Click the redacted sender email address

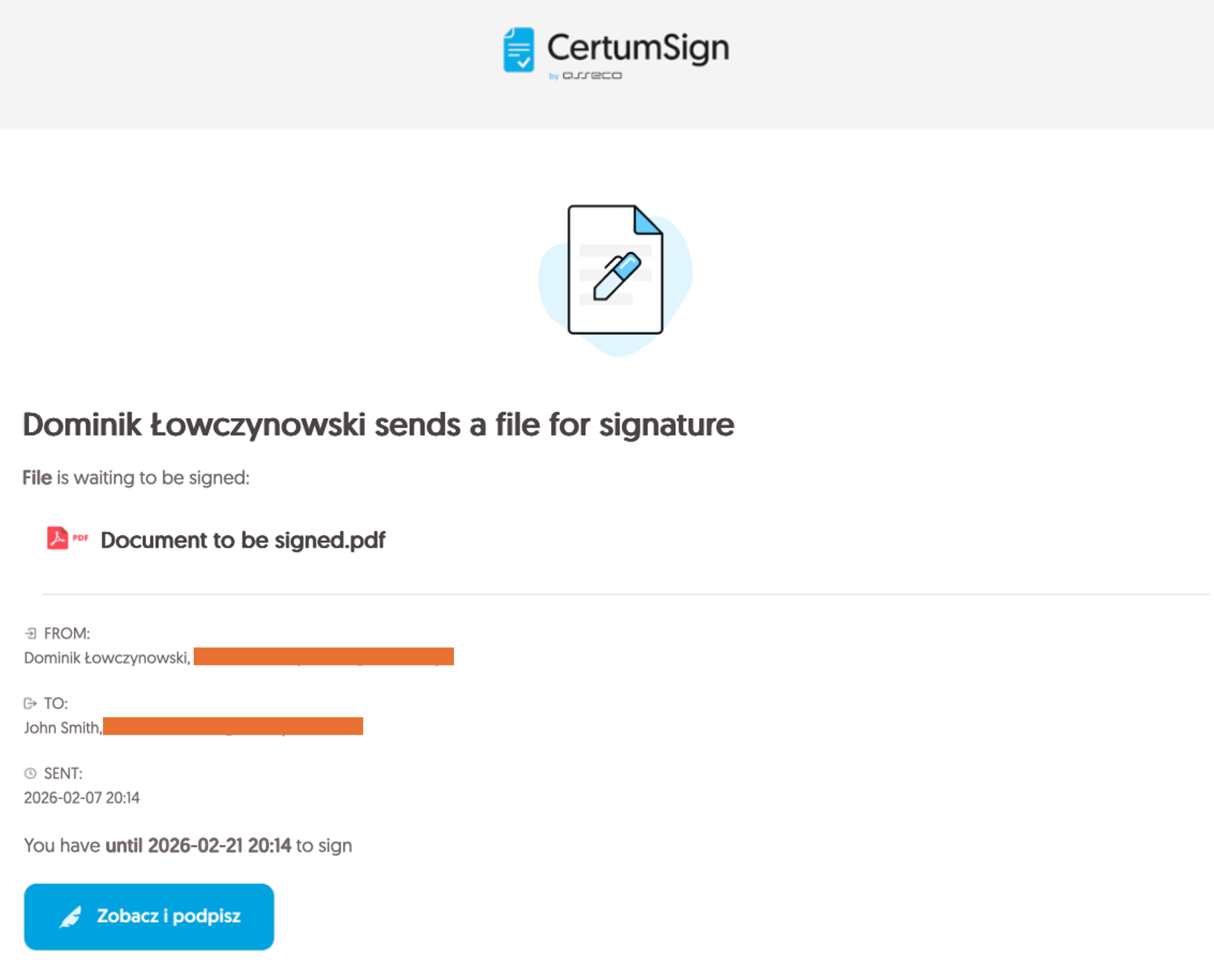pos(323,657)
